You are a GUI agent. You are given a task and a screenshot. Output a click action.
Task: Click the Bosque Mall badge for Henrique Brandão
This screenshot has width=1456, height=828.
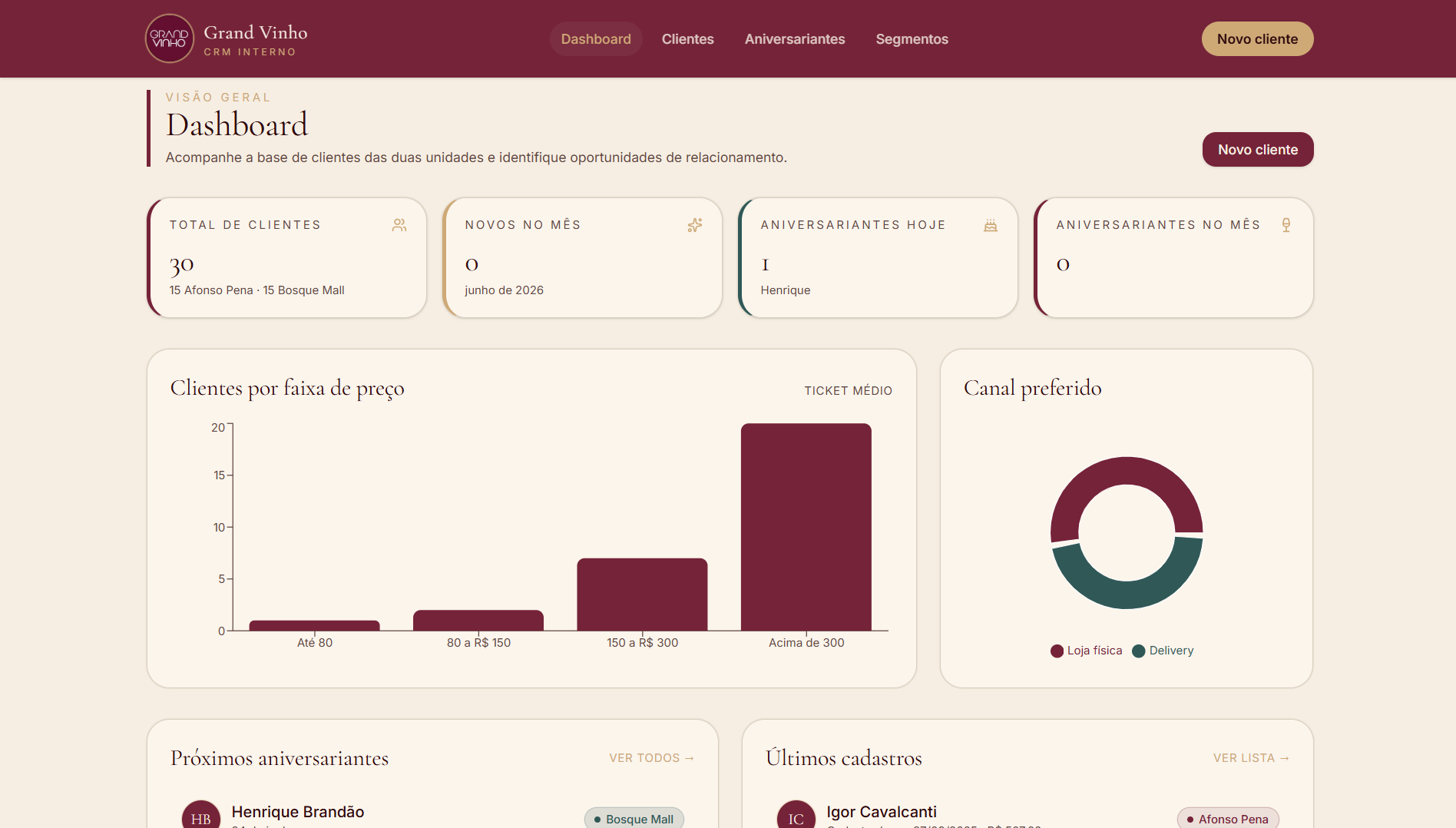[x=634, y=819]
